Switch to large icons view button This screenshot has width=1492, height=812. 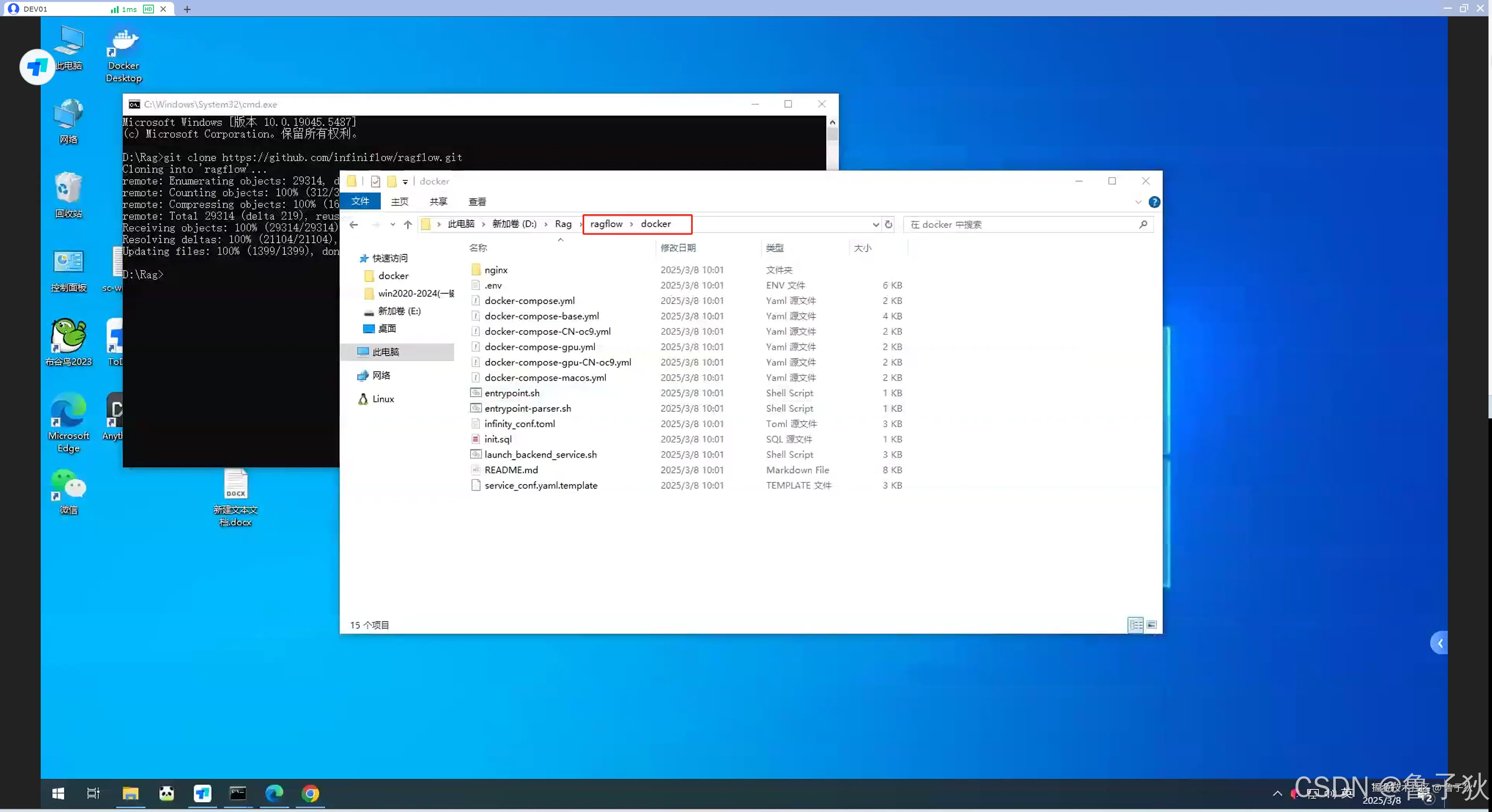(1151, 625)
